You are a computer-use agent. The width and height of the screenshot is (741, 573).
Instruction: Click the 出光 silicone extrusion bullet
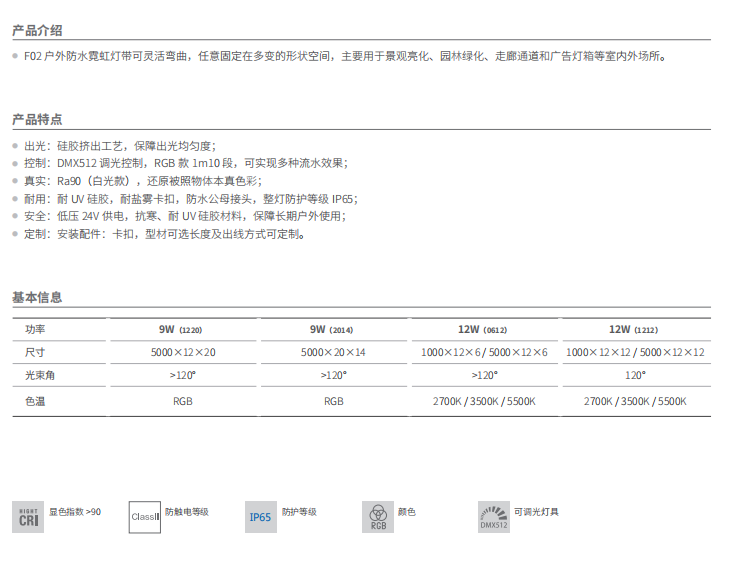click(x=120, y=146)
